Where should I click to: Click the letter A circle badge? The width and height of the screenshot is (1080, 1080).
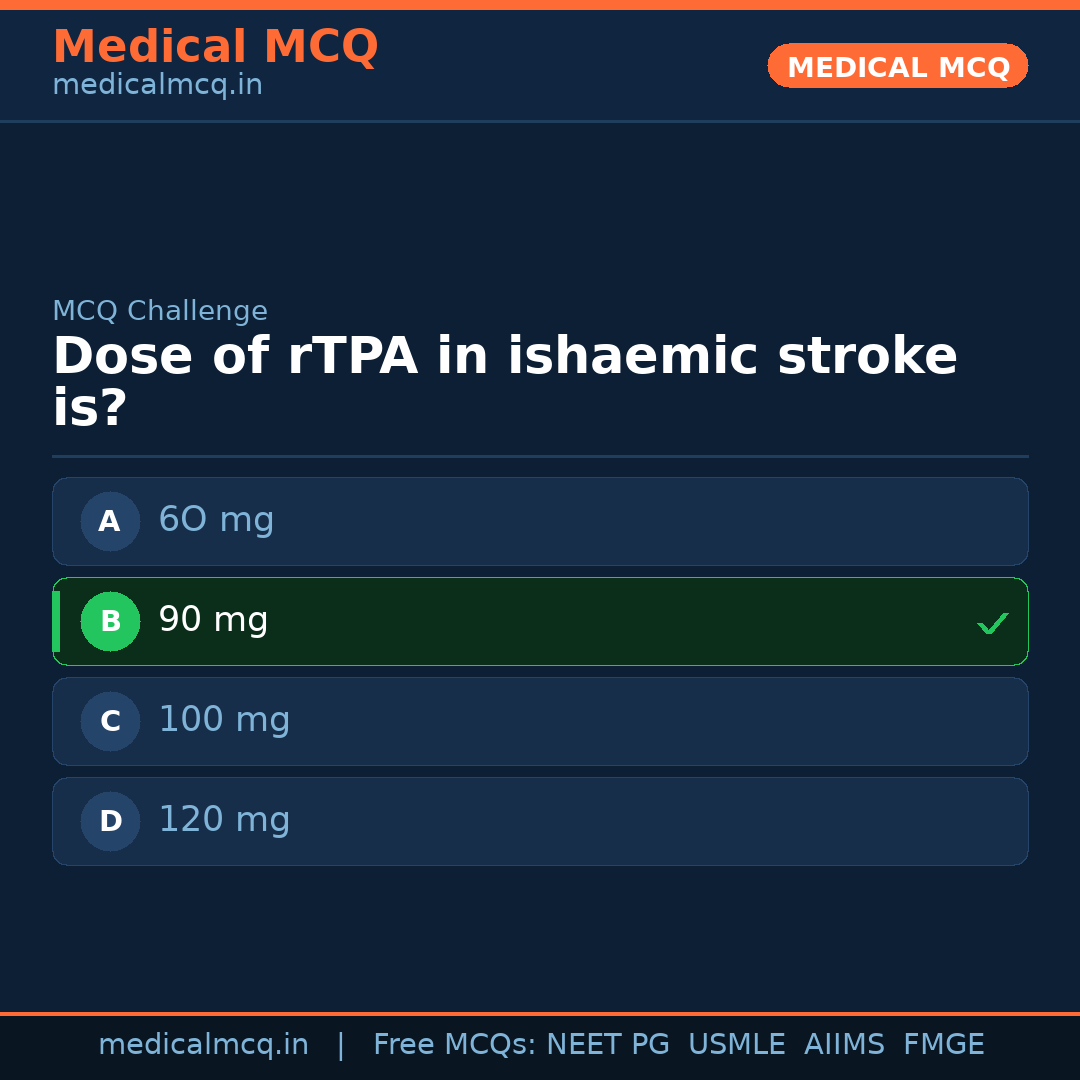110,521
